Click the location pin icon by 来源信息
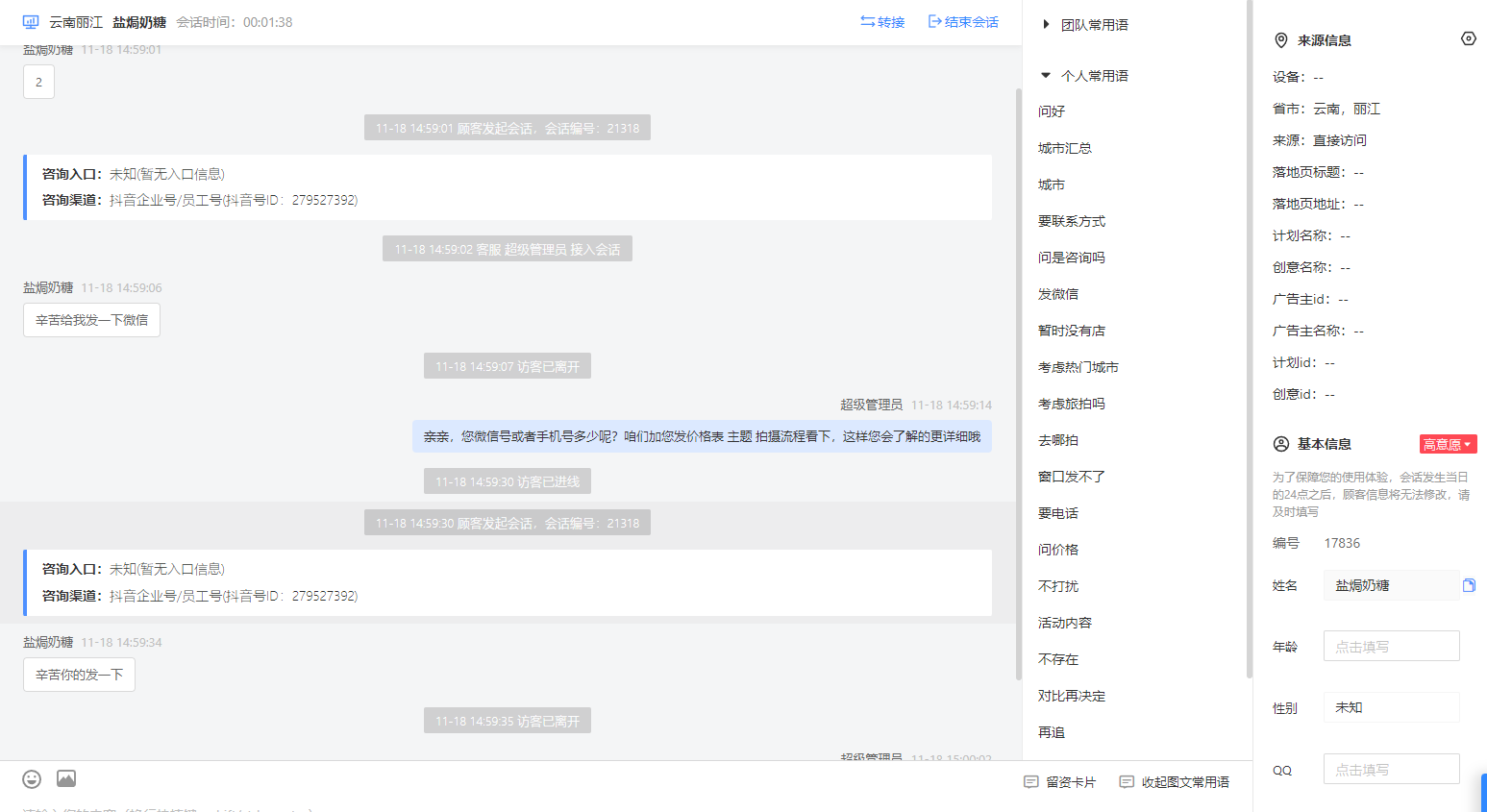Viewport: 1487px width, 812px height. (1280, 40)
